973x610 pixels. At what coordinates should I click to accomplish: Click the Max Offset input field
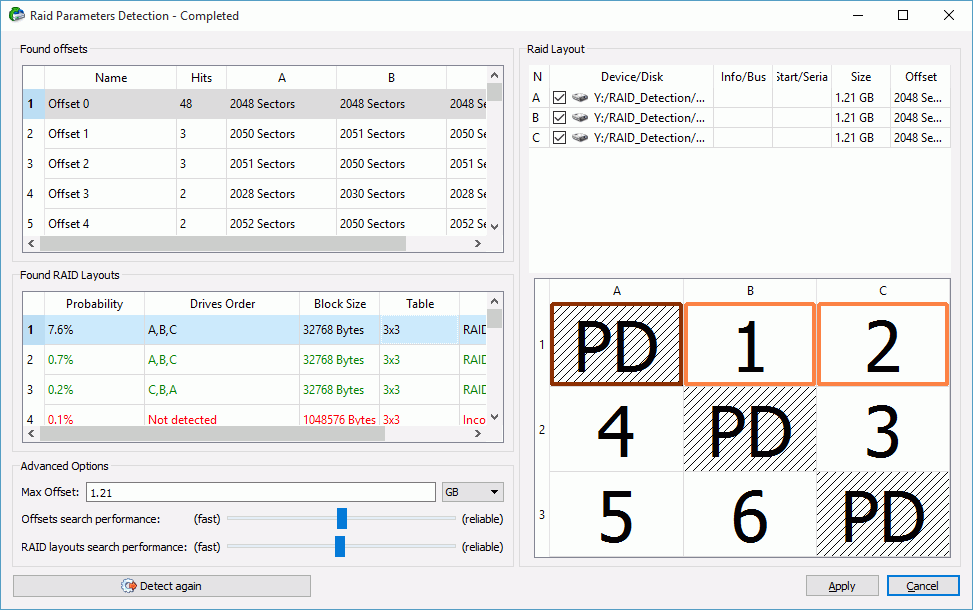[260, 492]
